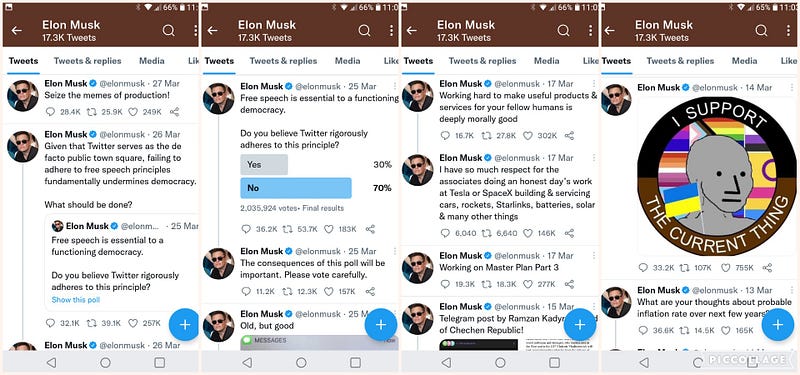This screenshot has height=375, width=800.
Task: Share the poll tweet with 183K likes
Action: [x=370, y=229]
